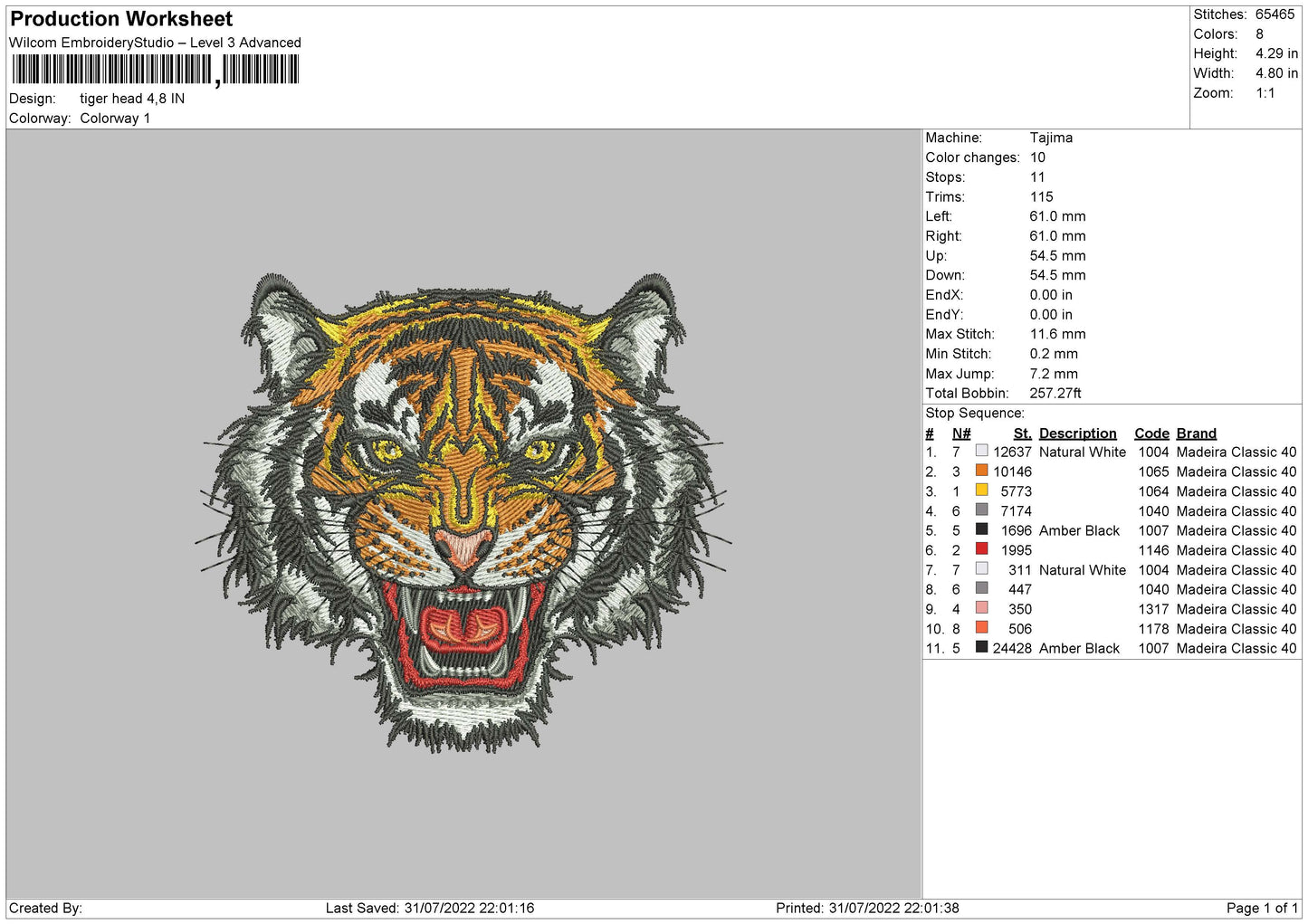Click the height value '4.29 in'
This screenshot has width=1308, height=924.
tap(1276, 54)
